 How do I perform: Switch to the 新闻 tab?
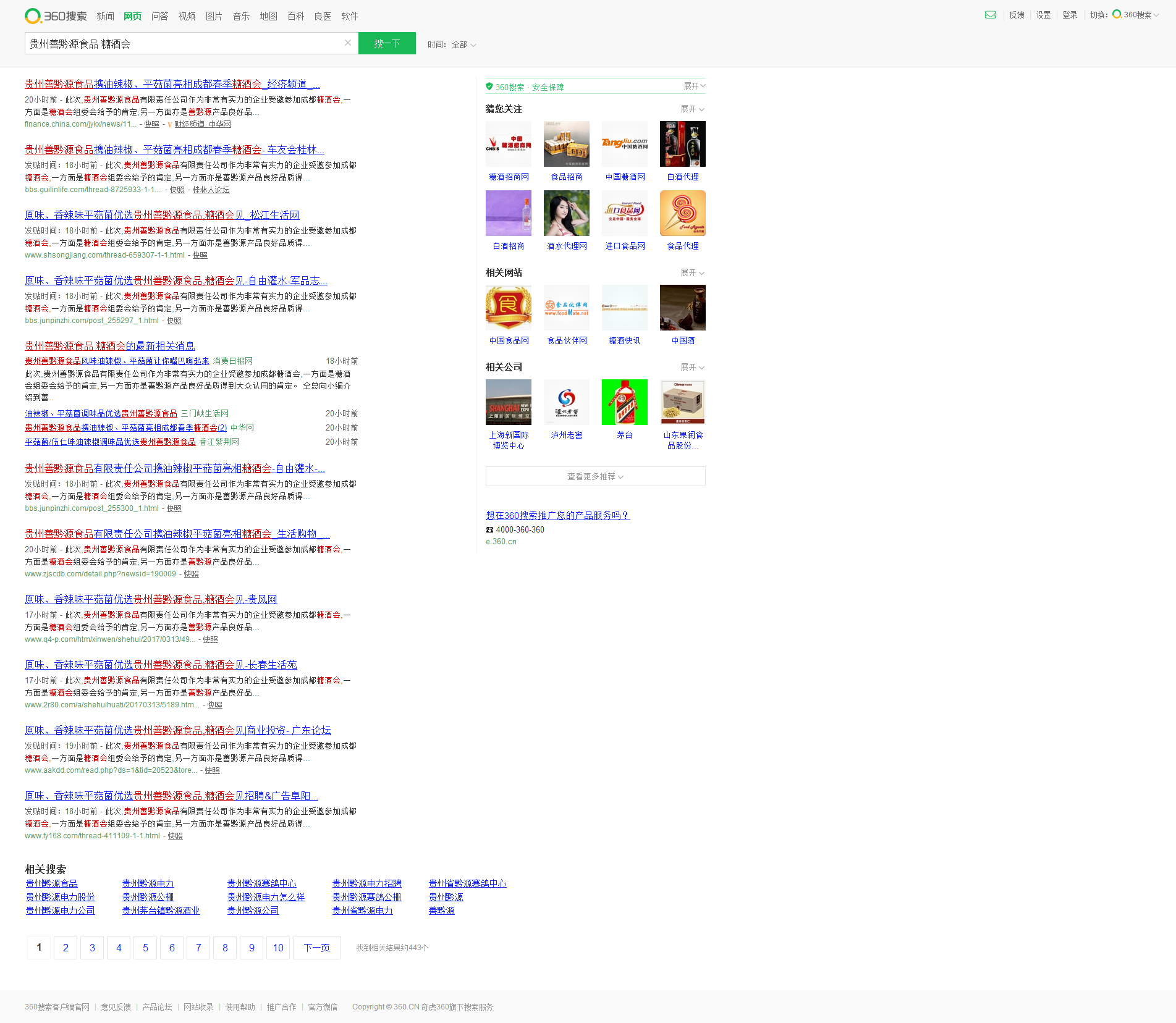(105, 16)
